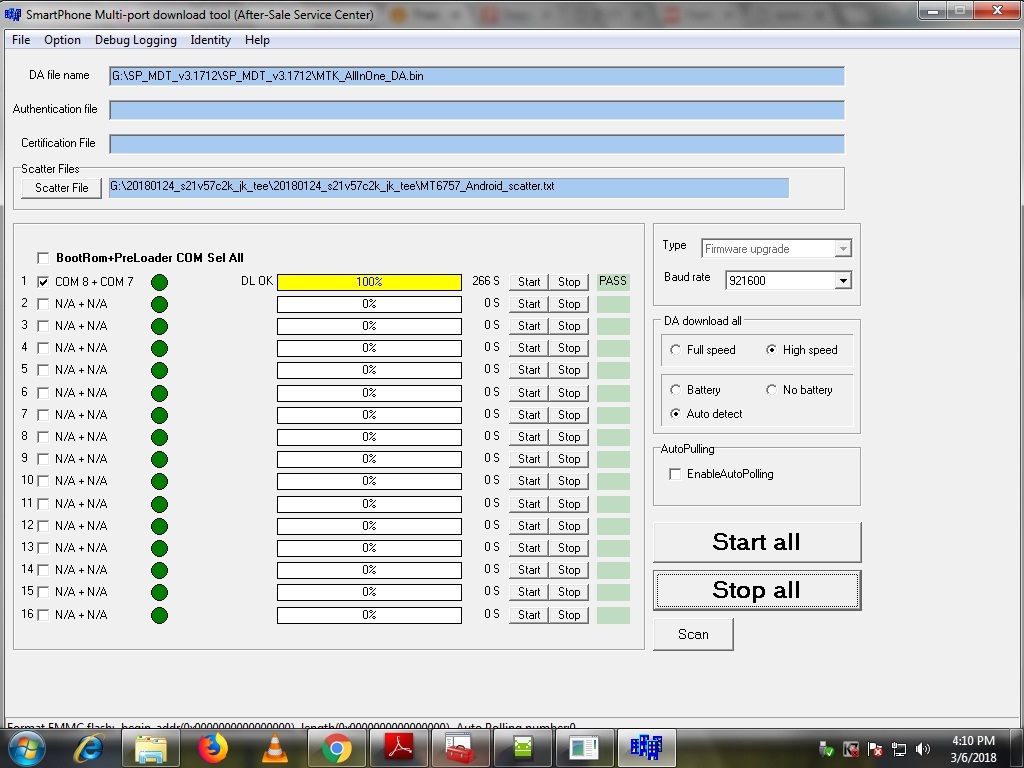Click the app icon in the title bar

[x=12, y=14]
